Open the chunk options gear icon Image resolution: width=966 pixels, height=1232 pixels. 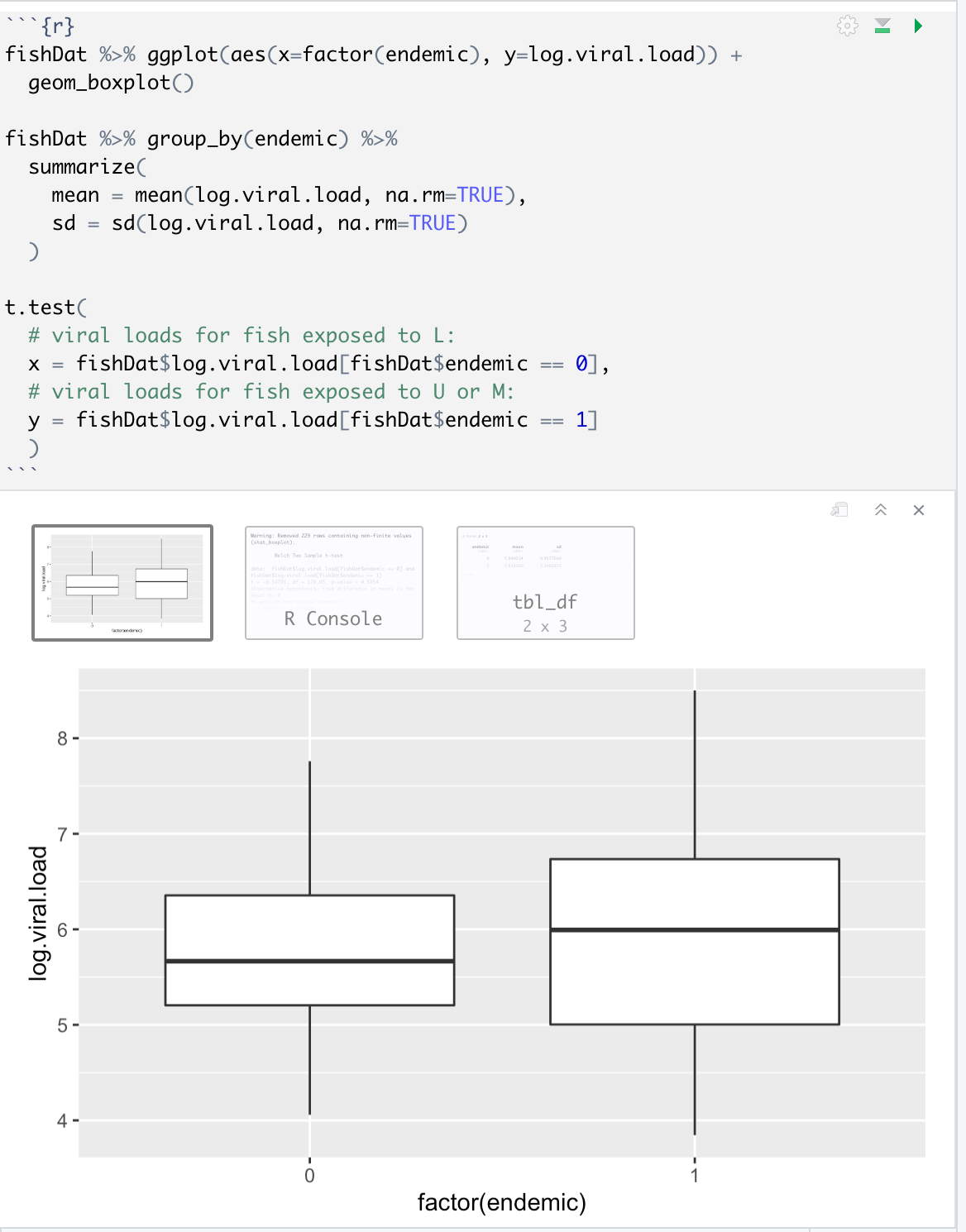point(848,26)
